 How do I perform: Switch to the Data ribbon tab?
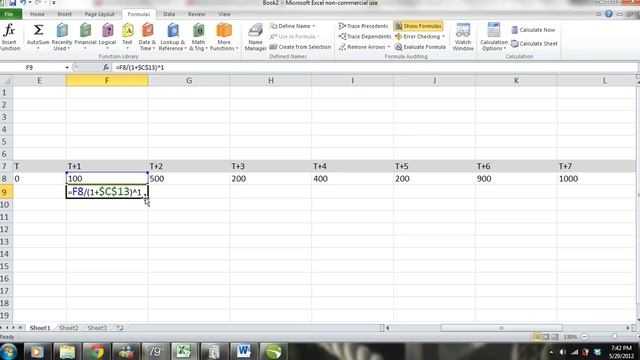(169, 14)
